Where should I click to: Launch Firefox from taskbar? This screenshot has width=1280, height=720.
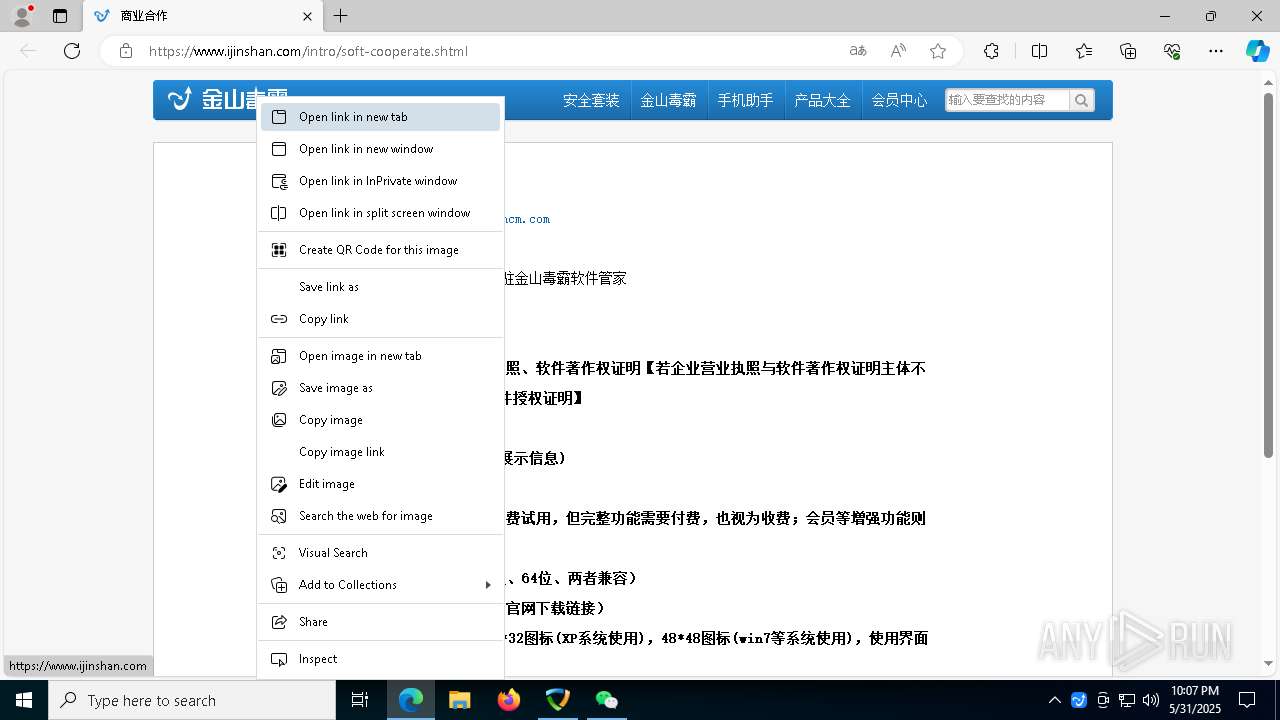509,700
